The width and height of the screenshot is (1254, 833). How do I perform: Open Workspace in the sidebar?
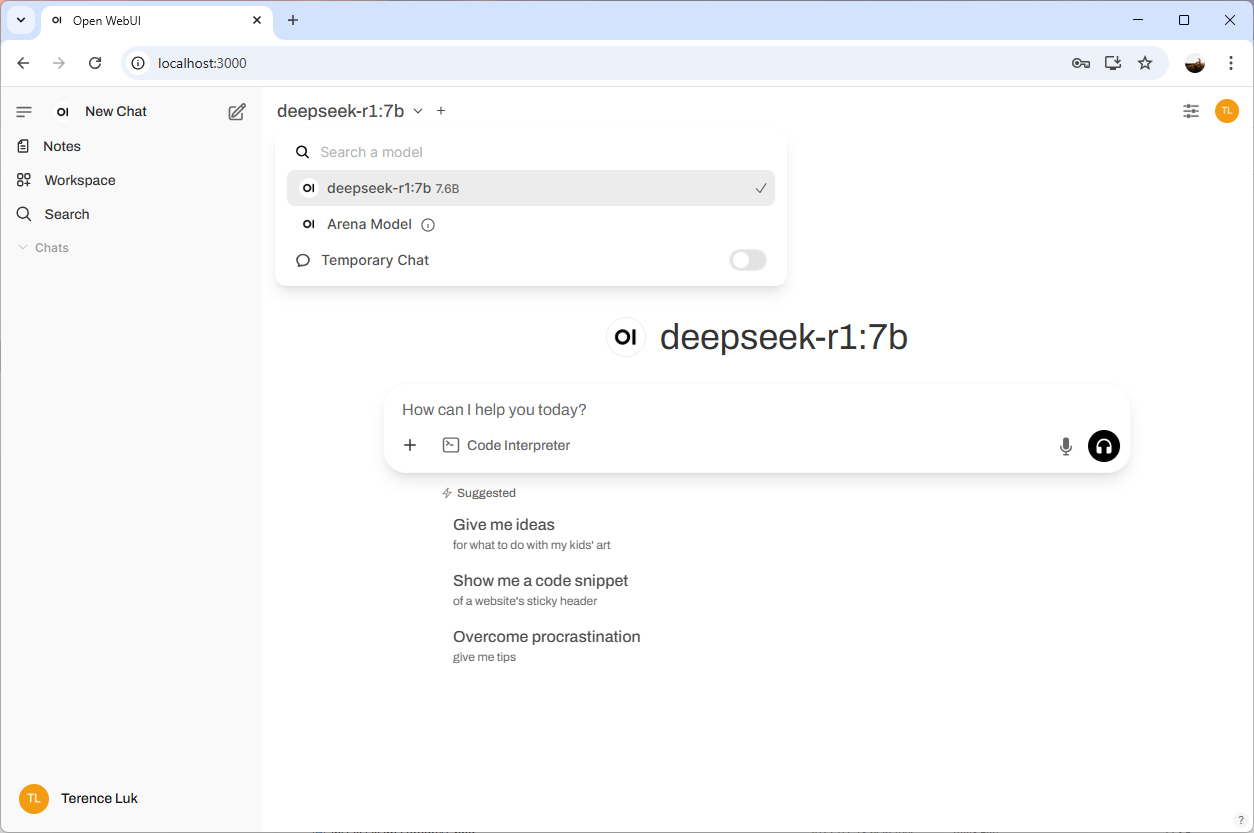(x=79, y=180)
